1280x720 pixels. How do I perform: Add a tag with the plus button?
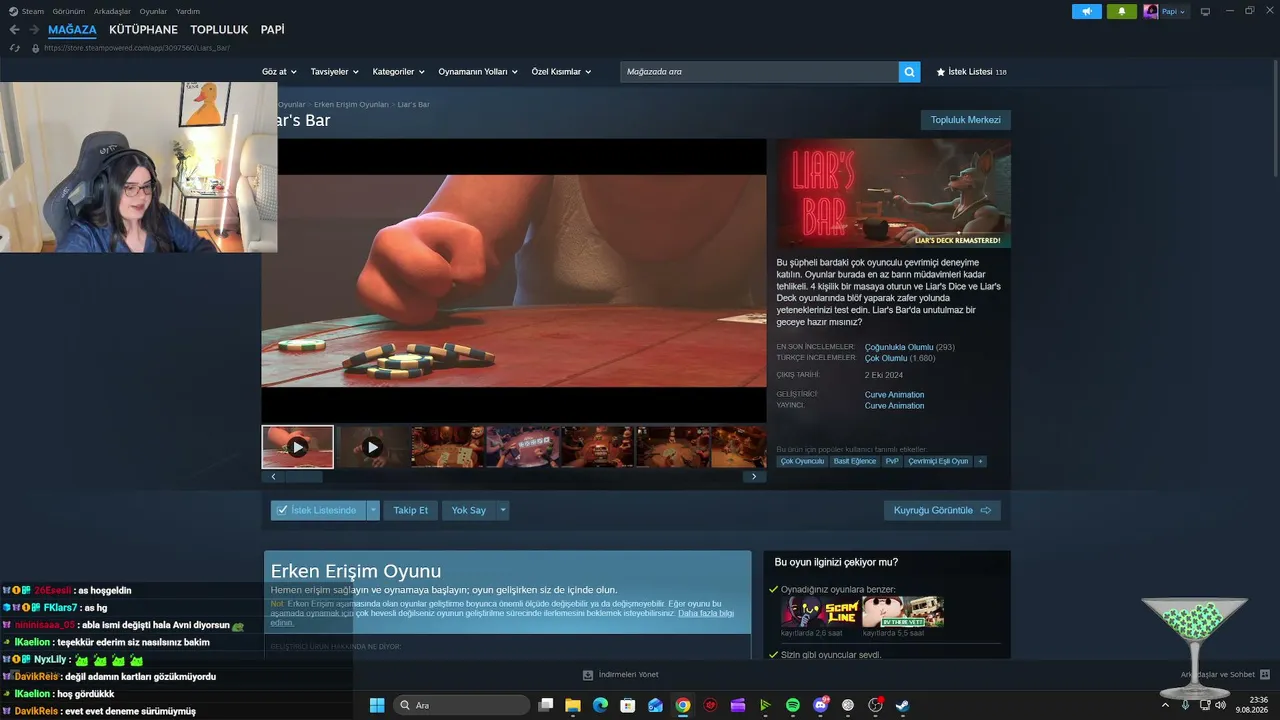click(x=980, y=462)
